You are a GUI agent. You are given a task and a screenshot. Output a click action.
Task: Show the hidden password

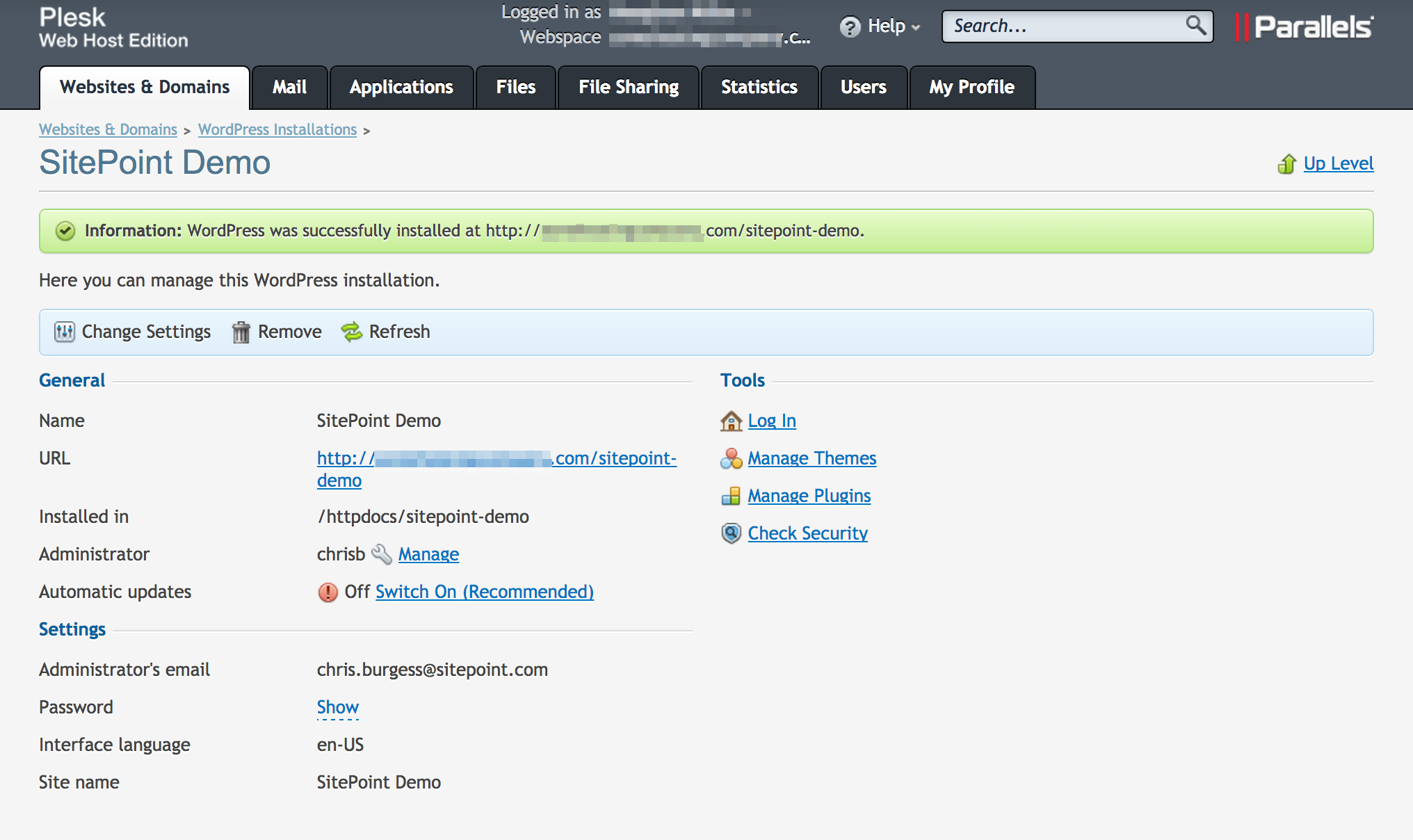point(337,706)
